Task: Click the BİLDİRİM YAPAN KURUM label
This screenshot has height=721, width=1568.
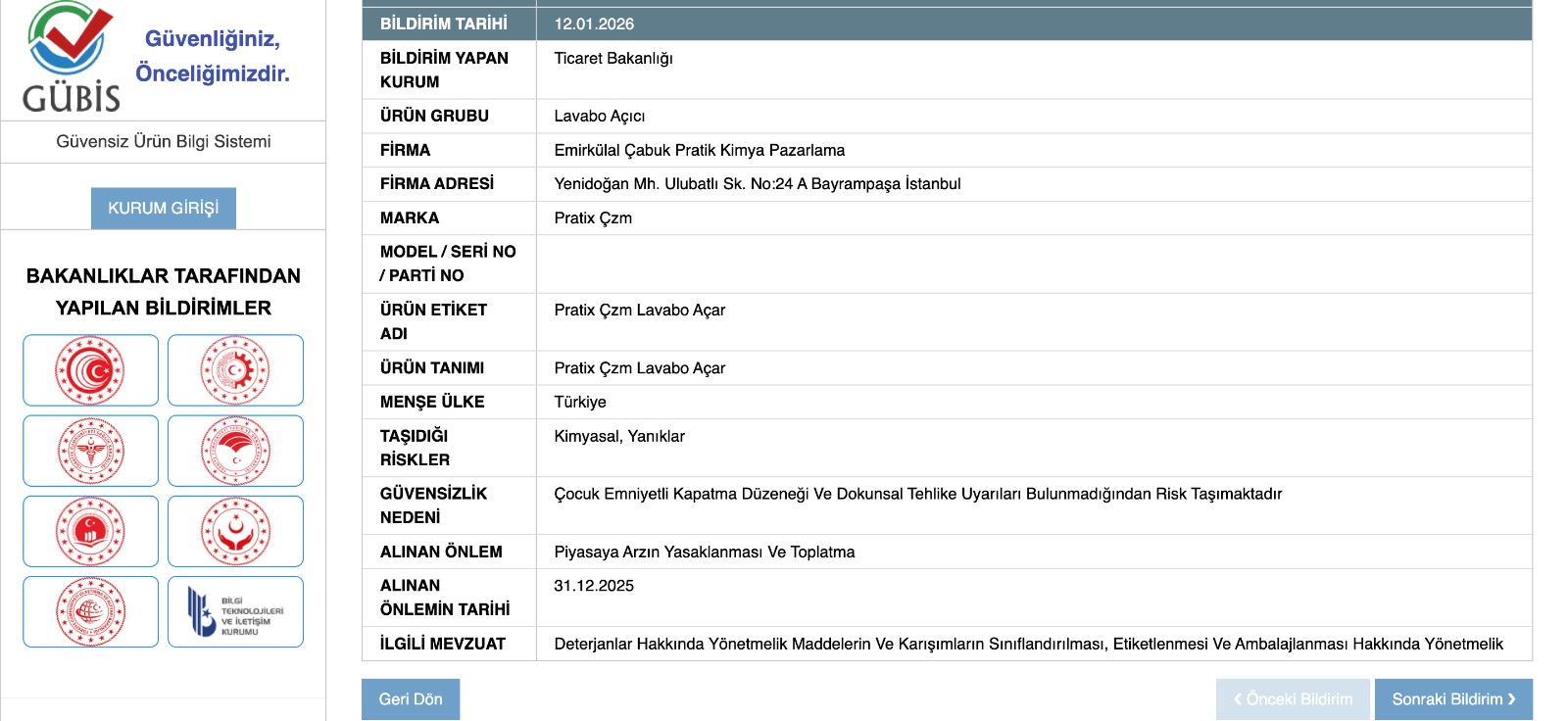Action: click(x=444, y=70)
